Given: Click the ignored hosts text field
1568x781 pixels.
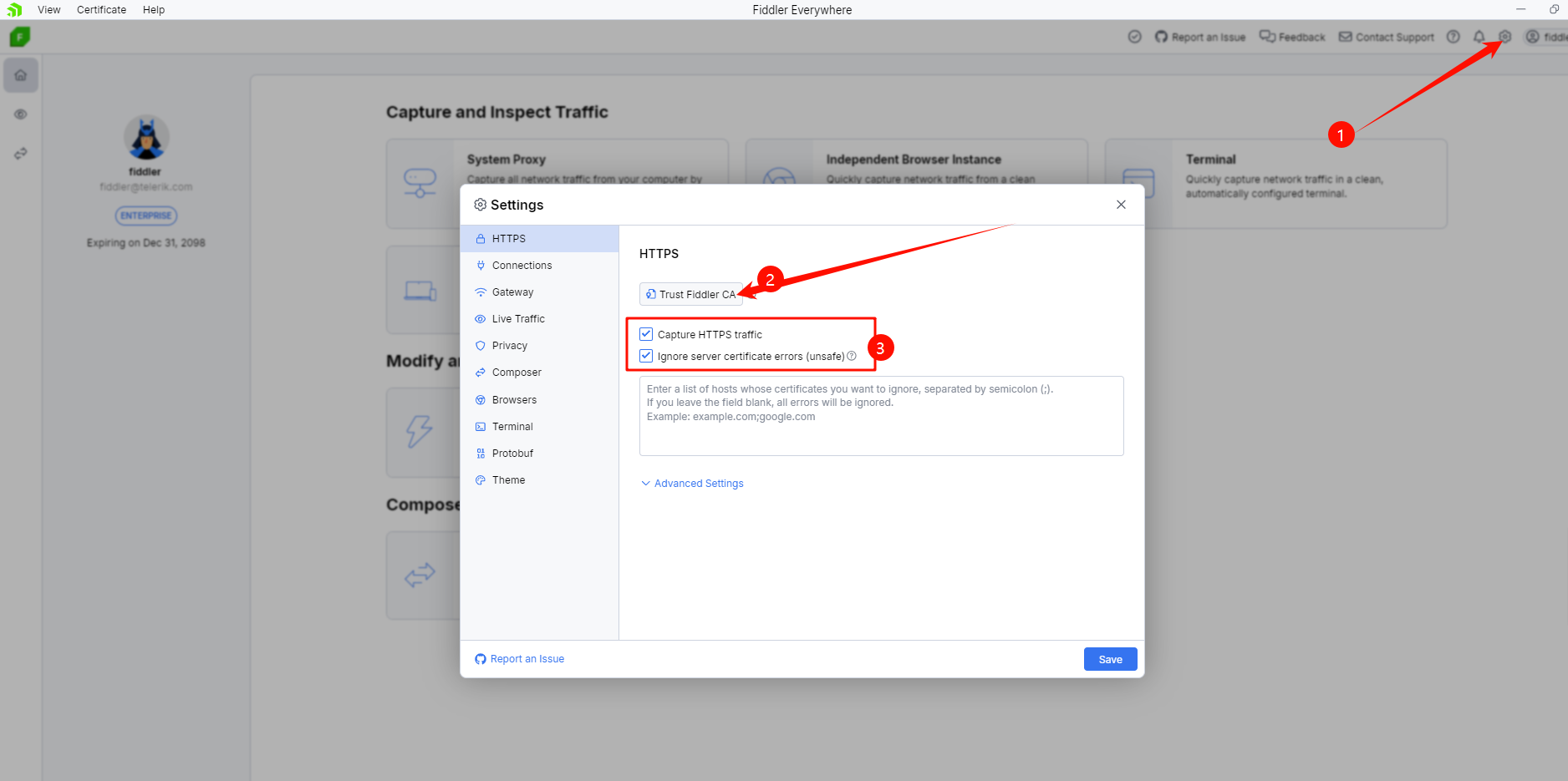Looking at the screenshot, I should coord(881,416).
